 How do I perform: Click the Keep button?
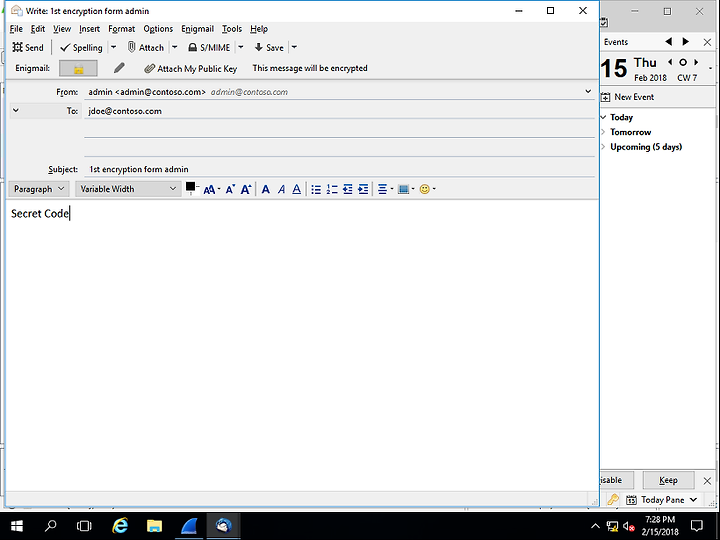pyautogui.click(x=668, y=480)
